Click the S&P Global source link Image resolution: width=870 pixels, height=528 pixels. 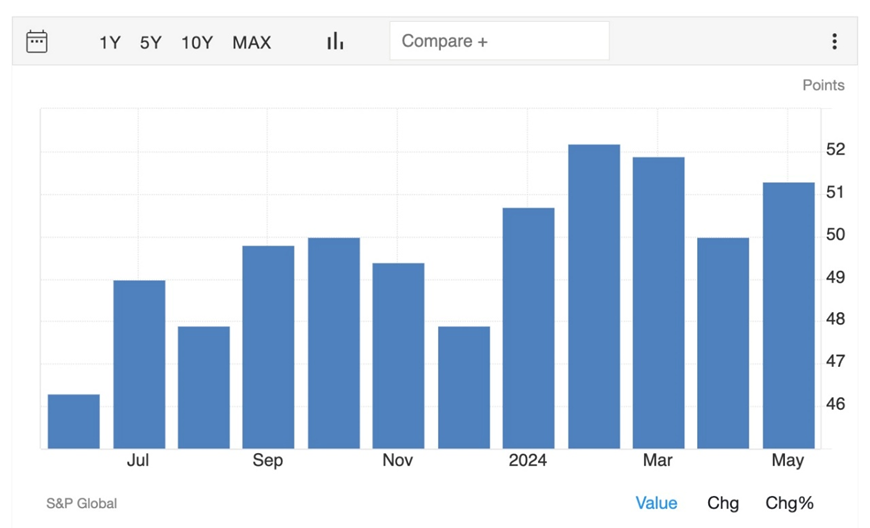[81, 504]
